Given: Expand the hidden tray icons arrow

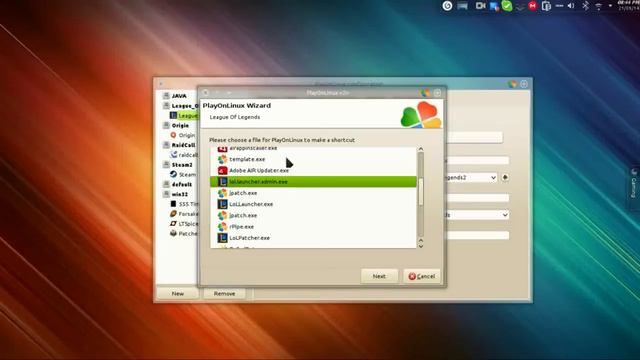Looking at the screenshot, I should click(x=610, y=6).
